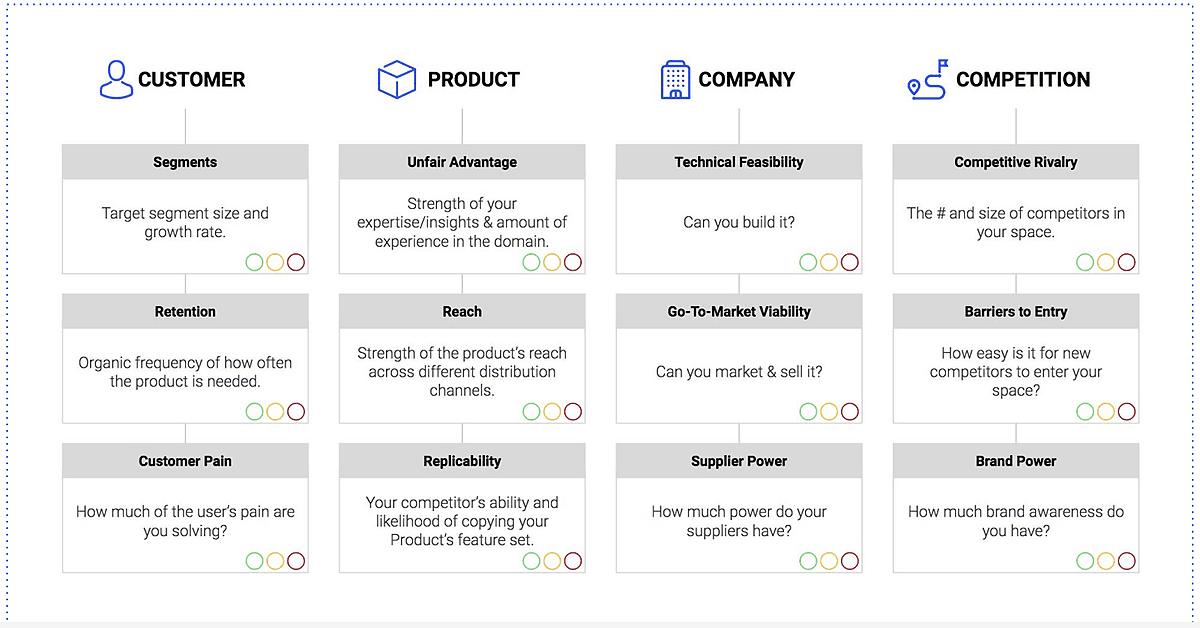1200x628 pixels.
Task: Click the Retention card header
Action: pos(185,311)
